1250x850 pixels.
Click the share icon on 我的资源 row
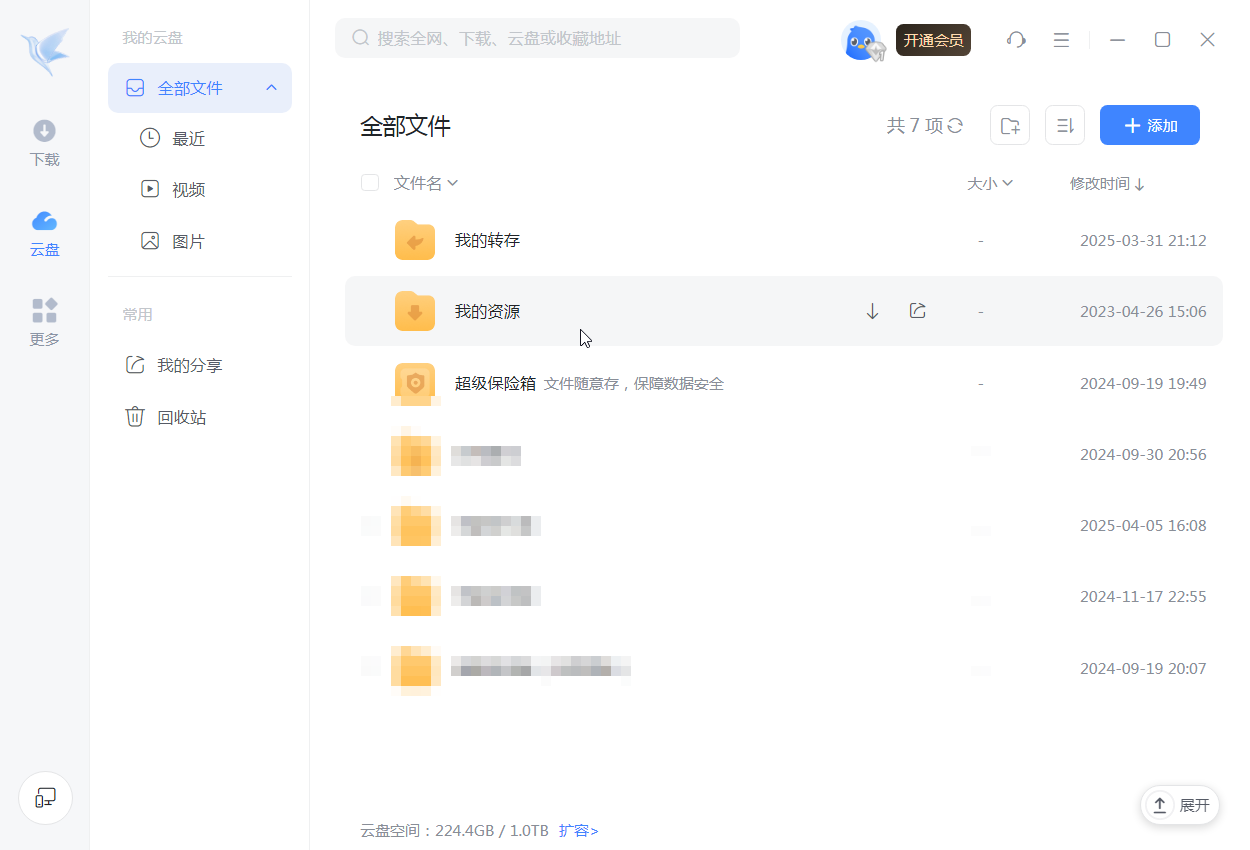pos(917,311)
